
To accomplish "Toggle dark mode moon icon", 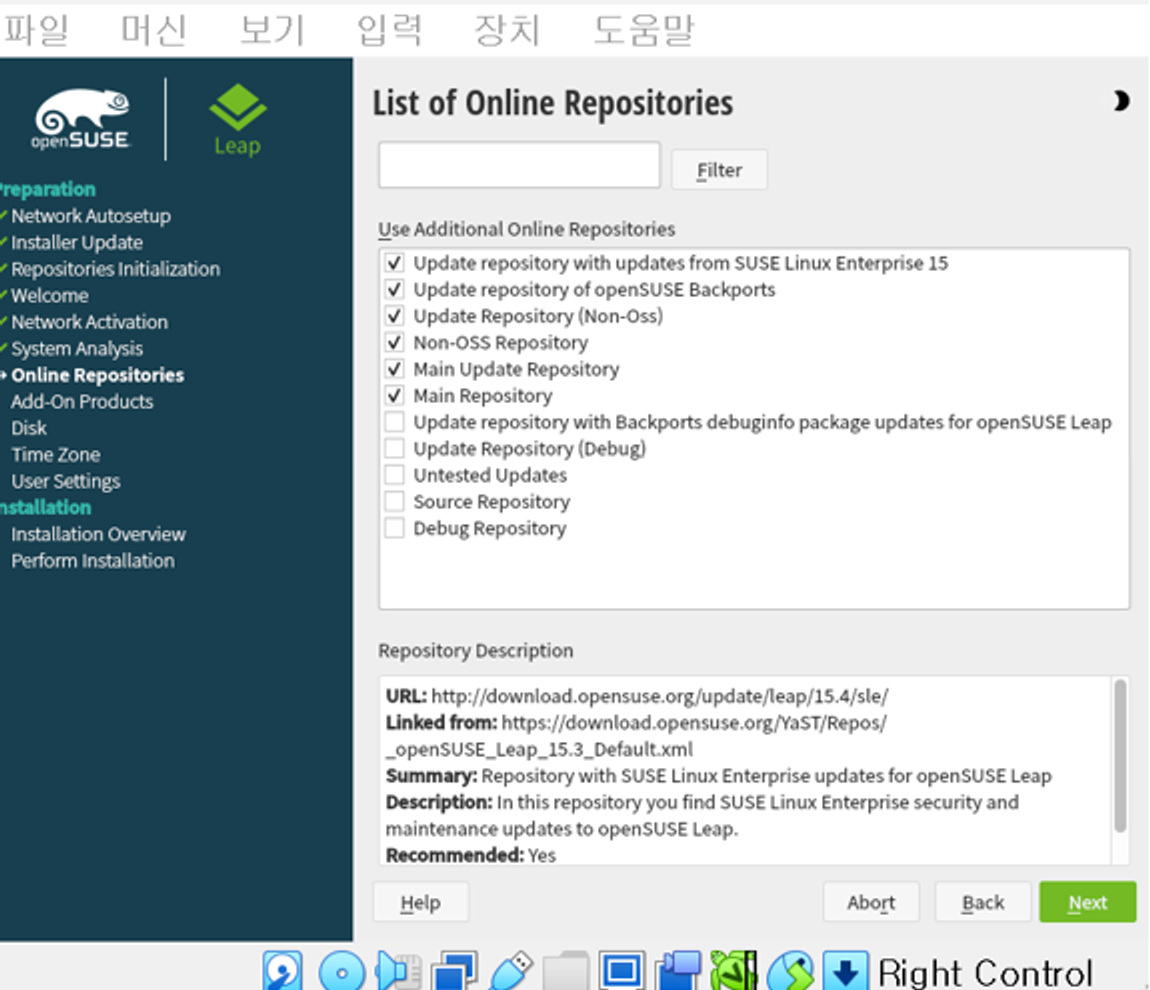I will tap(1120, 101).
